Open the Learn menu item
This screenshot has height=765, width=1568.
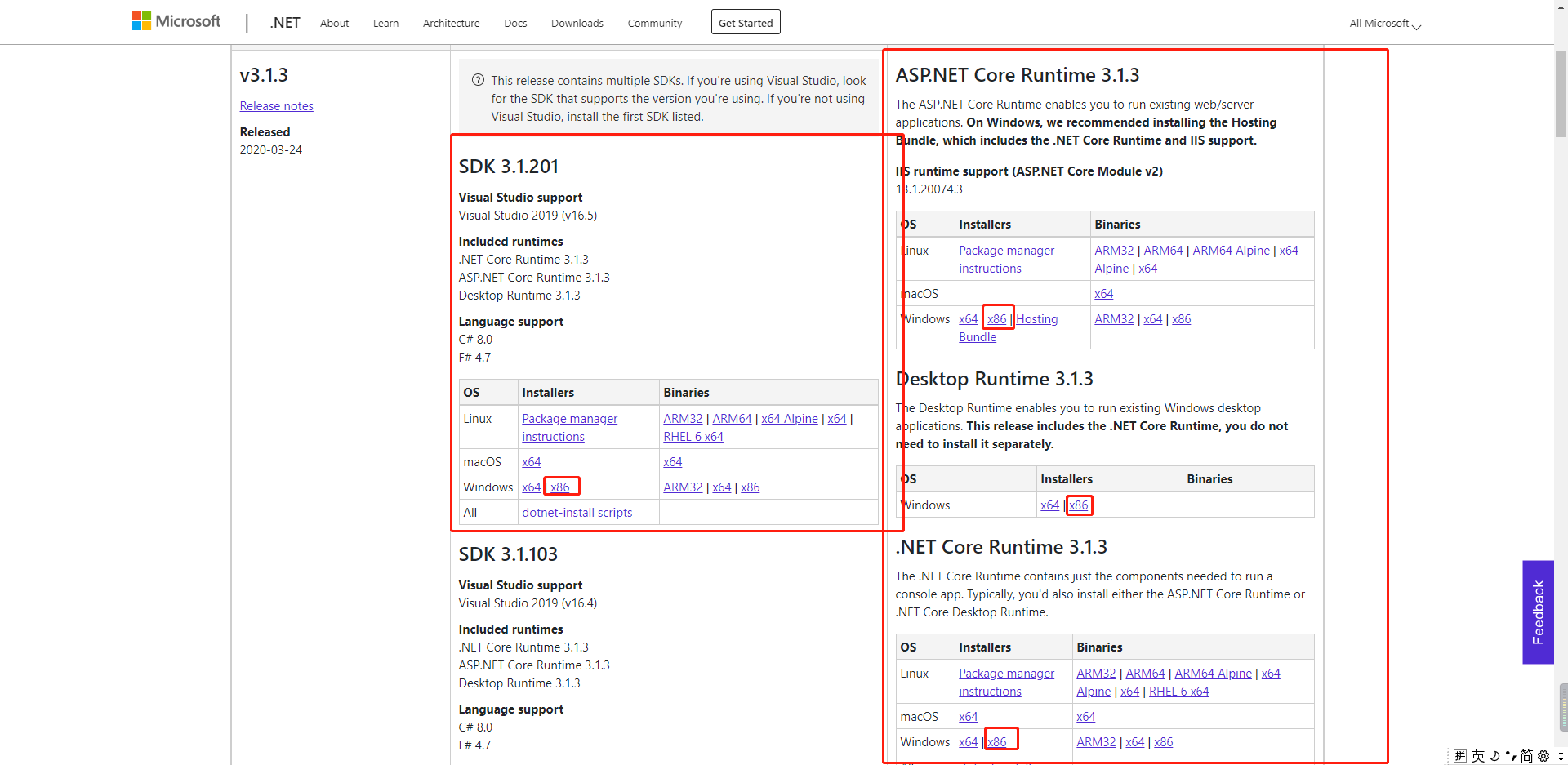coord(385,23)
